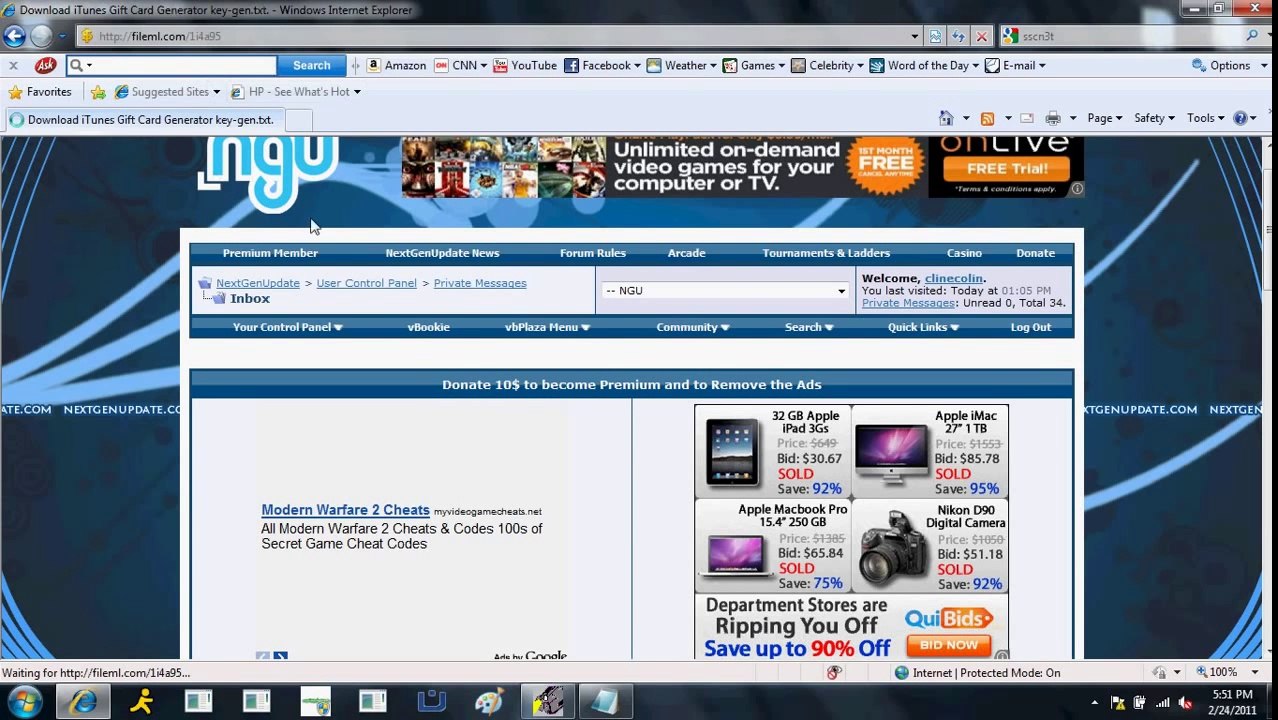This screenshot has width=1278, height=720.
Task: Open the vbPlaza Menu
Action: click(x=546, y=327)
